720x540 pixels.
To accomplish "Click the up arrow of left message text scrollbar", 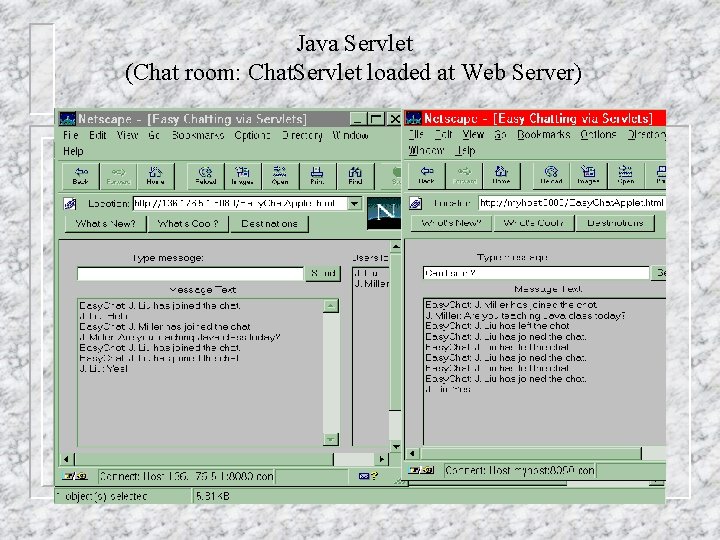I will 331,306.
